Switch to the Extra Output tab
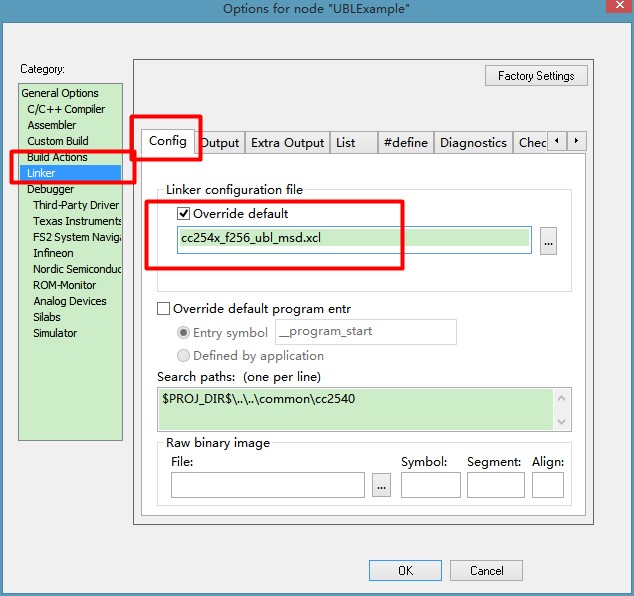Viewport: 634px width, 596px height. (x=287, y=143)
